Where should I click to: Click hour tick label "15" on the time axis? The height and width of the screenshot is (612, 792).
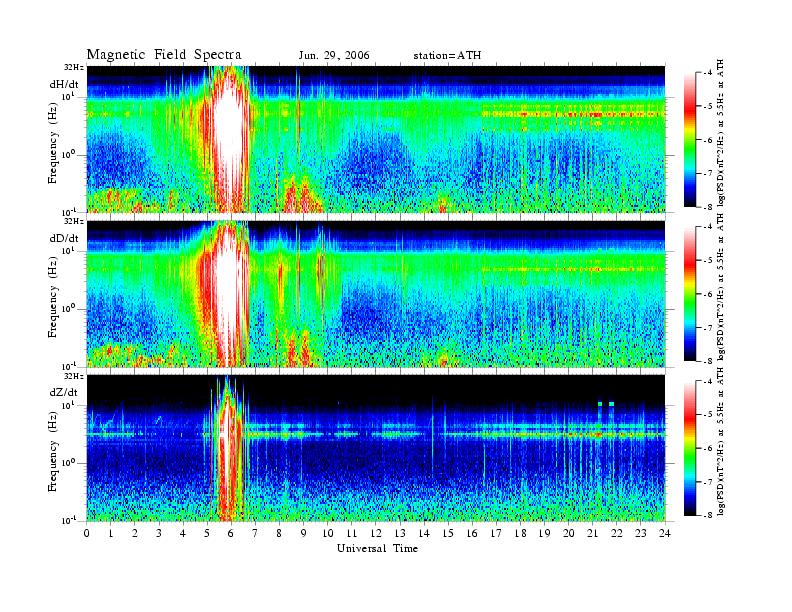448,534
